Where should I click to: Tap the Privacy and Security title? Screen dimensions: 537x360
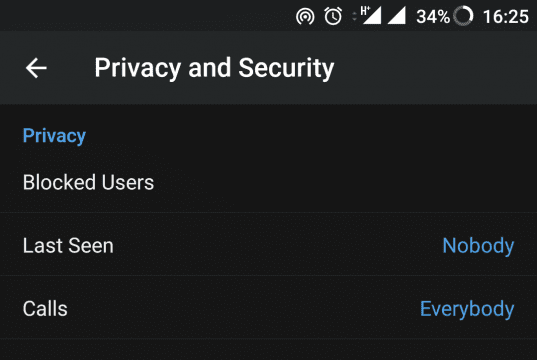214,68
